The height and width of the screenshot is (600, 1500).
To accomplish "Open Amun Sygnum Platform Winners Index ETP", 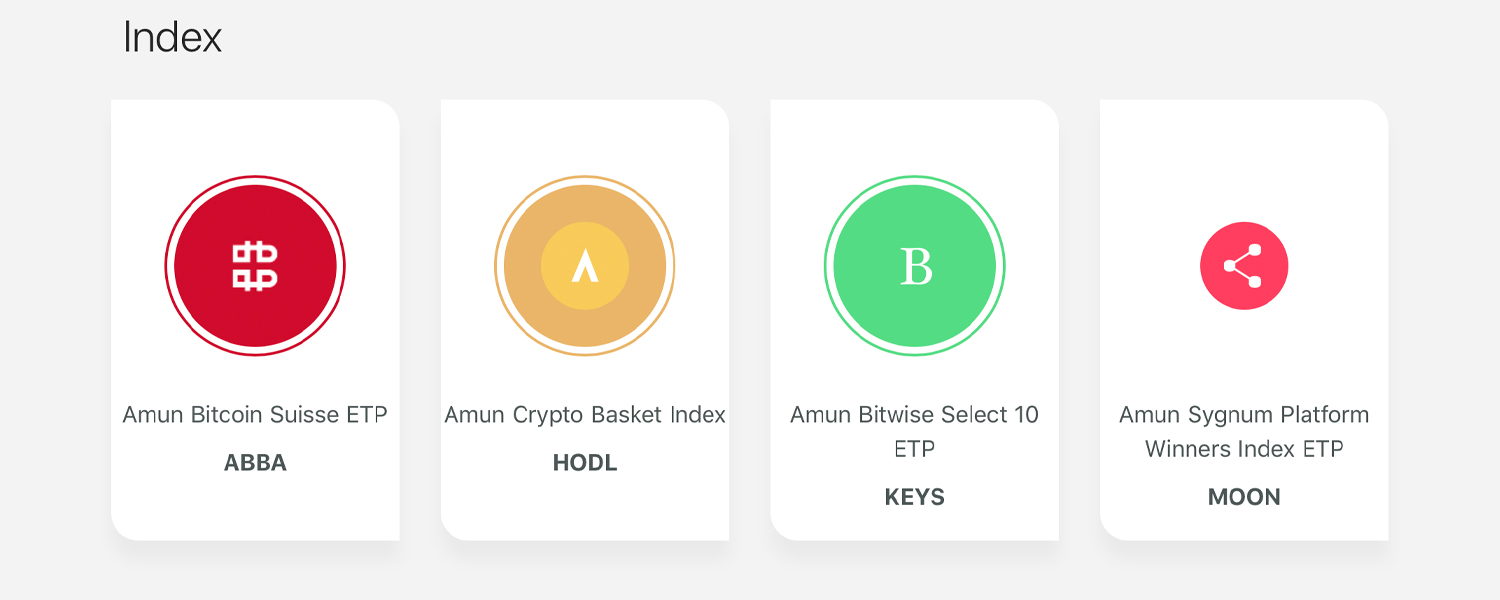I will (x=1244, y=431).
